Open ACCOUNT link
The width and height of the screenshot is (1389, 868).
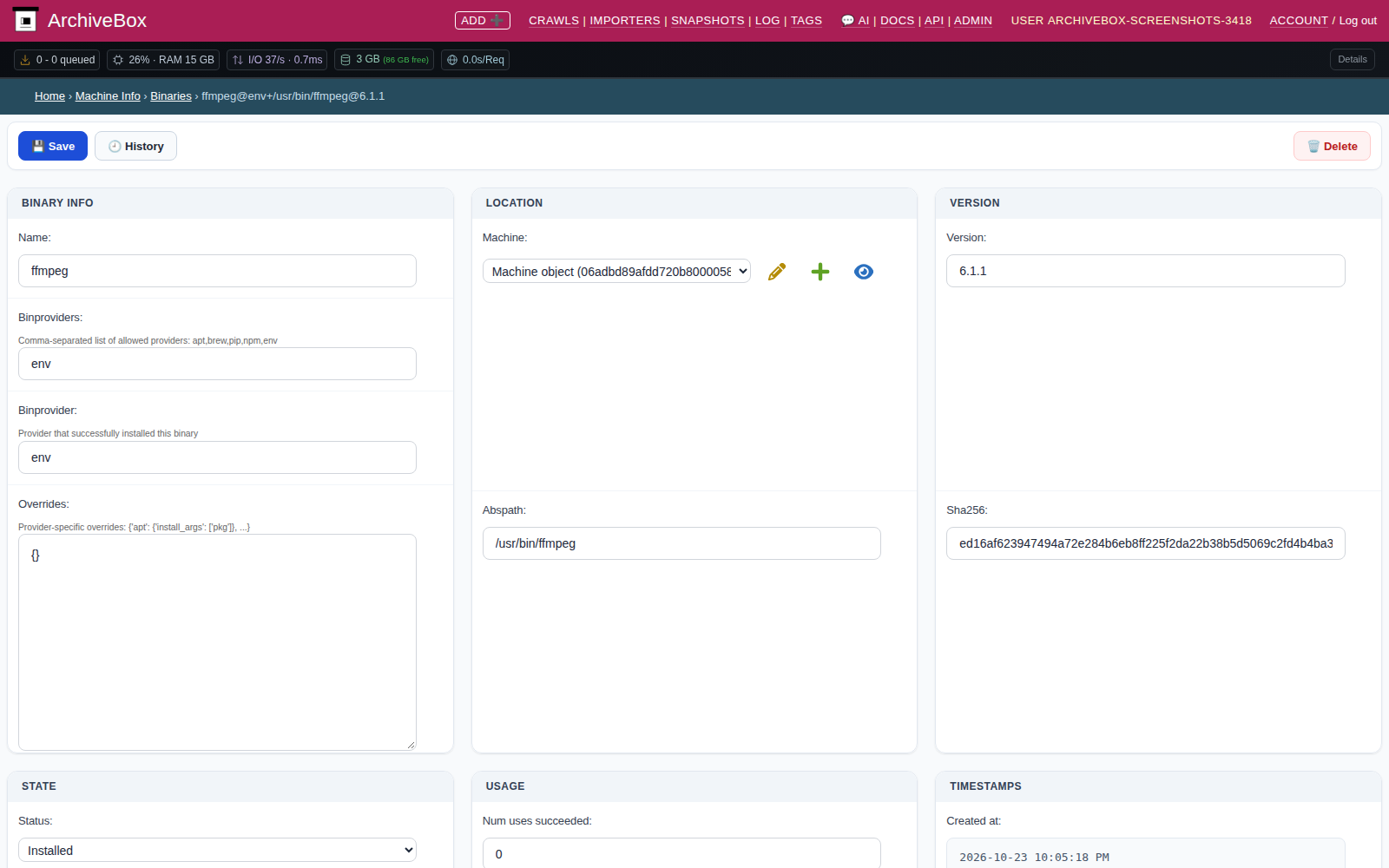click(x=1299, y=20)
